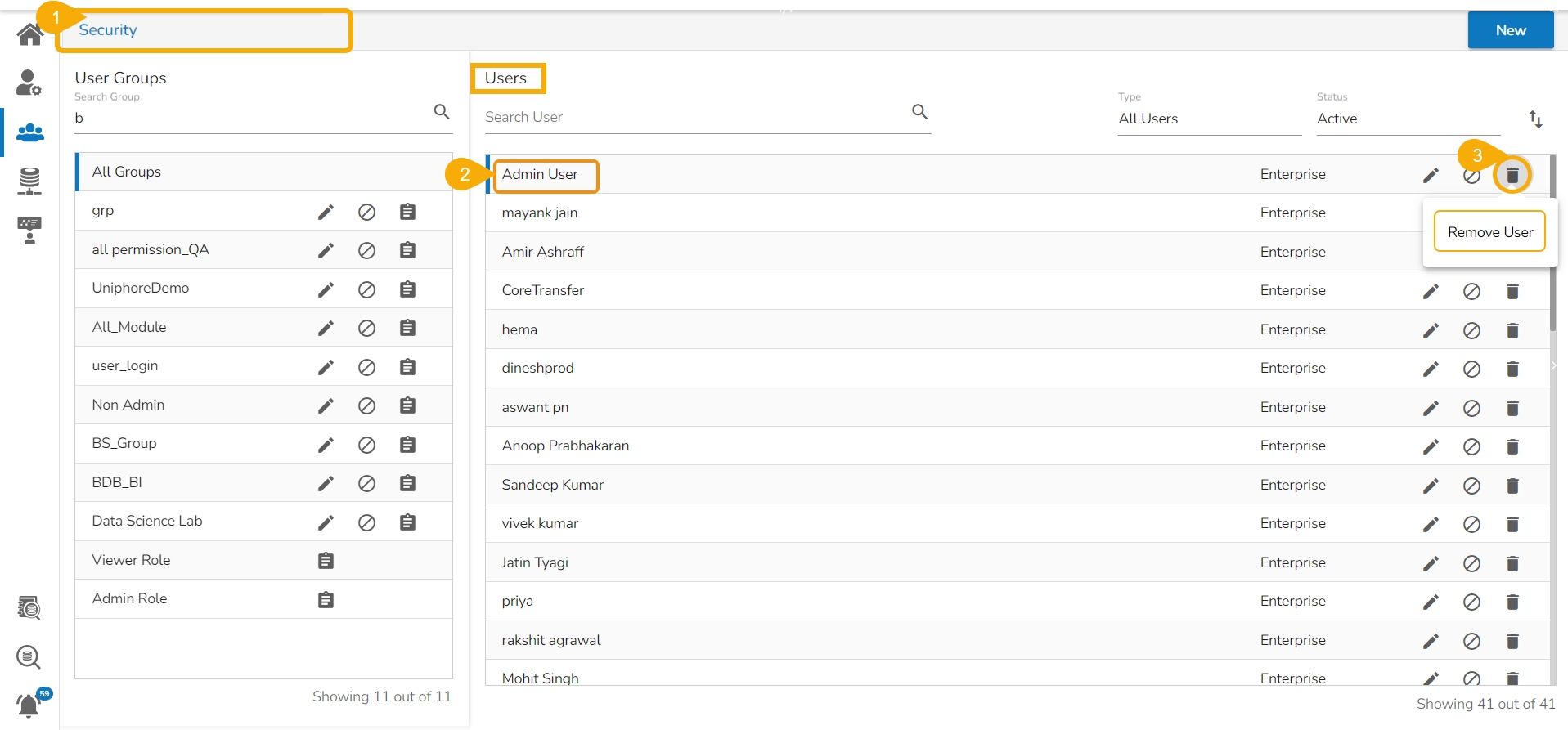Screen dimensions: 1568x730
Task: Edit the CoreTransfer user pencil icon
Action: click(1431, 292)
